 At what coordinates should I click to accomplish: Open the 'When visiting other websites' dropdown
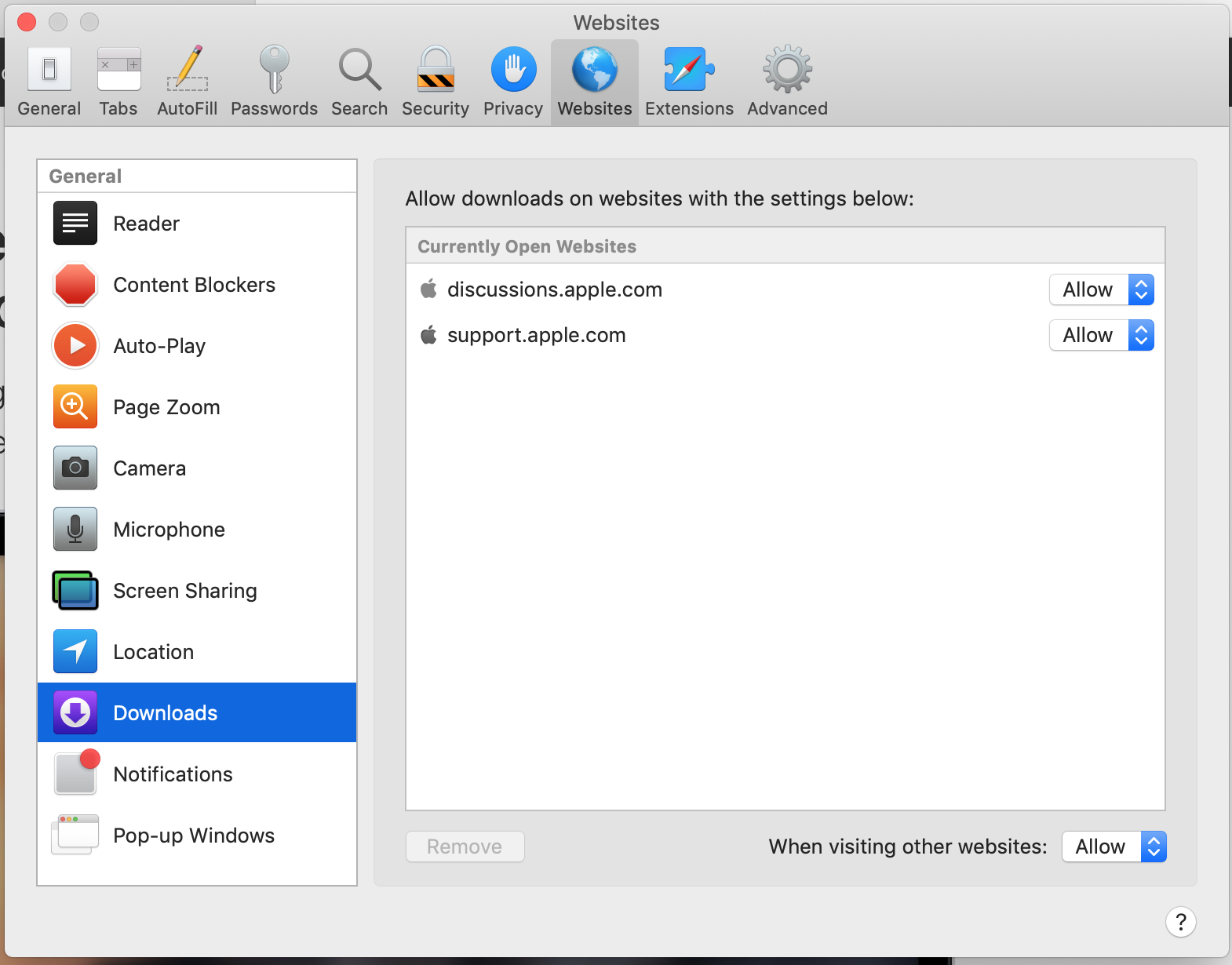pos(1114,847)
